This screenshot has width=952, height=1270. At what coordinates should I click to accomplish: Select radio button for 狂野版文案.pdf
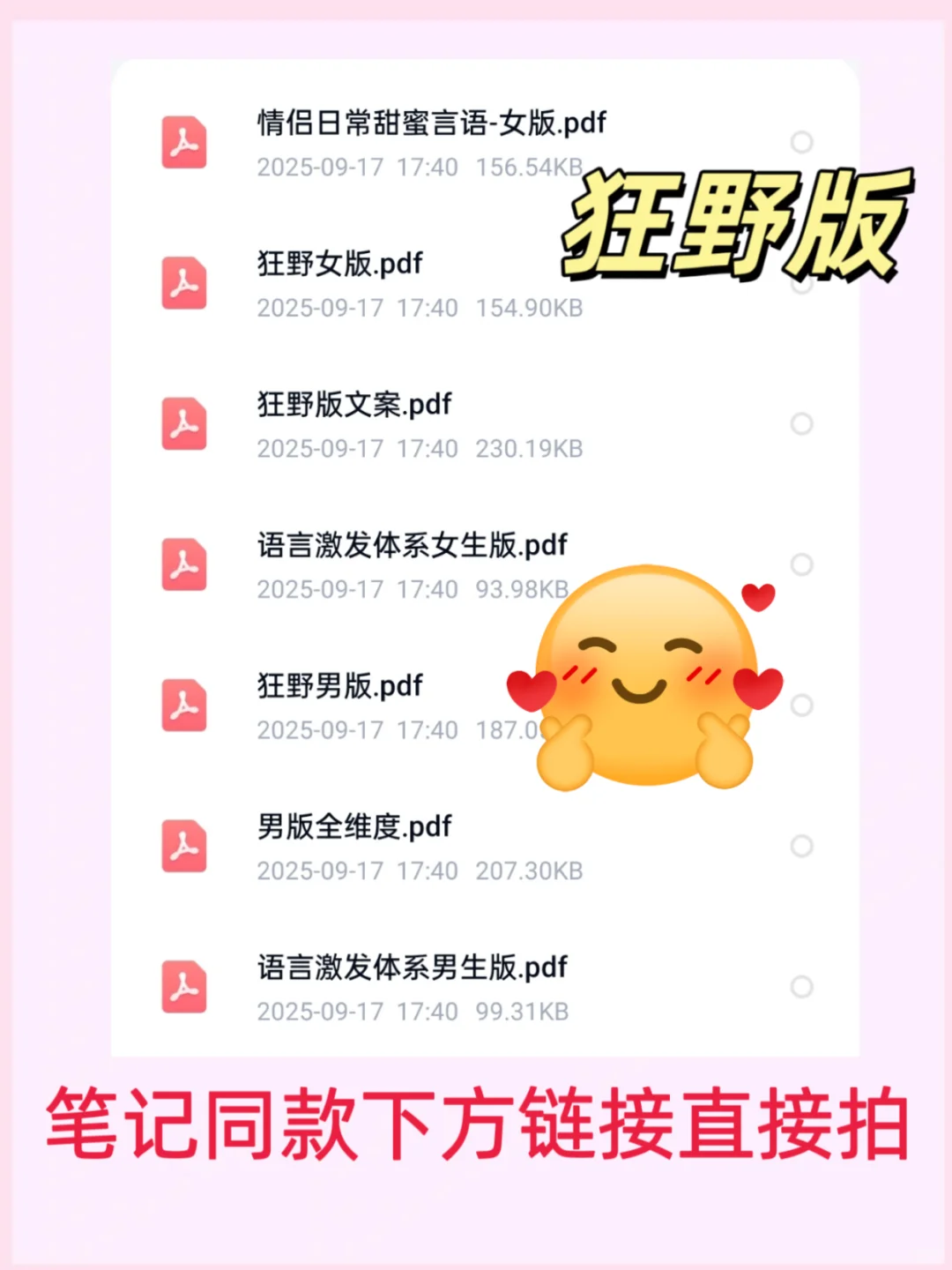pyautogui.click(x=801, y=424)
